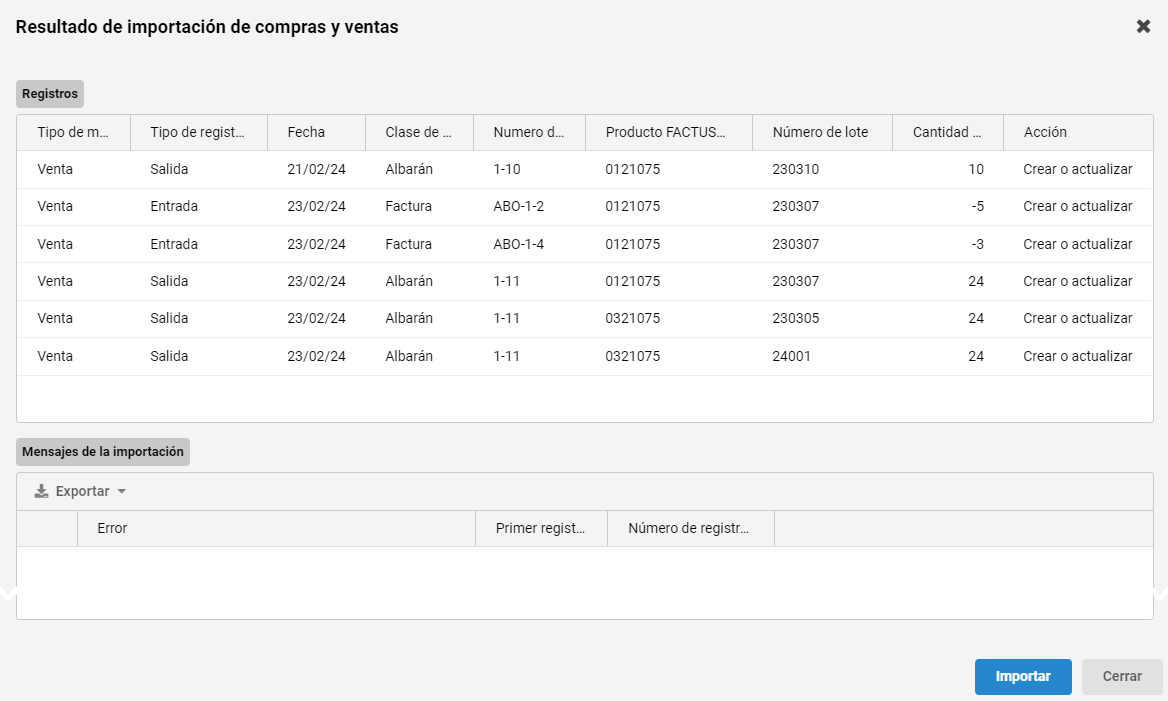Click the Acción column header
Image resolution: width=1168 pixels, height=701 pixels.
tap(1078, 133)
